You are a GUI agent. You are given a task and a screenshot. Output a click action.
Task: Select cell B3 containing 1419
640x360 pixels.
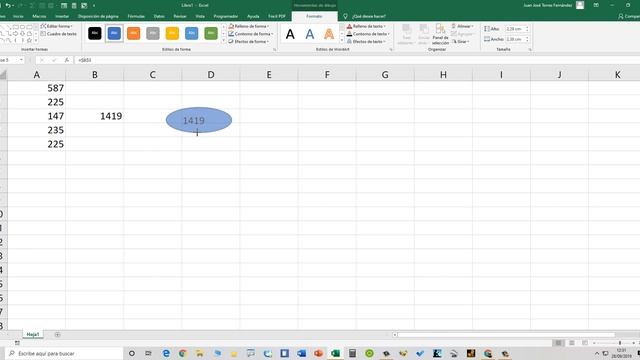[95, 116]
